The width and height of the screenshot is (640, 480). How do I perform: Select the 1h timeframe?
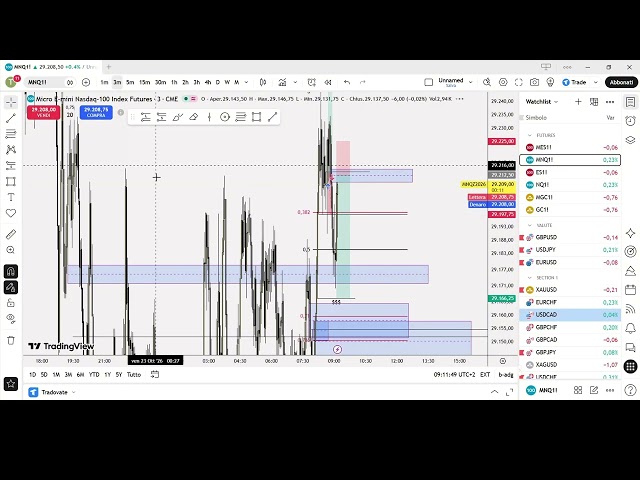174,82
